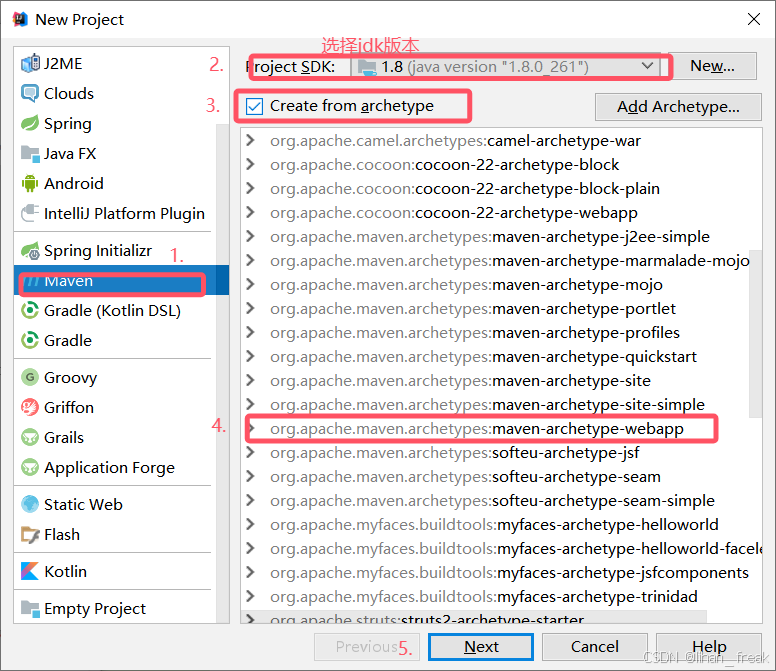Screen dimensions: 776x671
Task: Click the project type list scrollbar
Action: point(222,374)
